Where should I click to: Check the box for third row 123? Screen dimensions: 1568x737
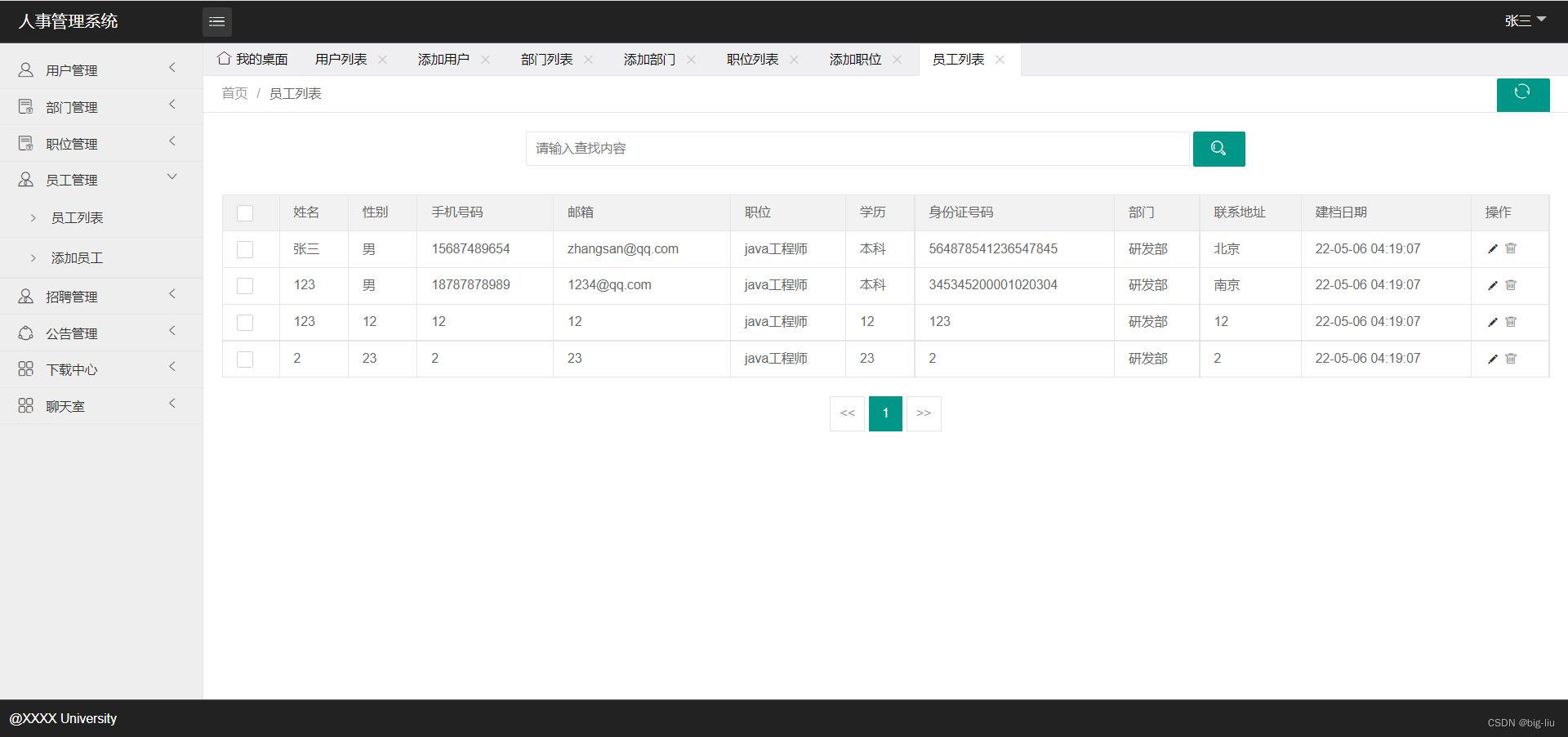tap(245, 323)
